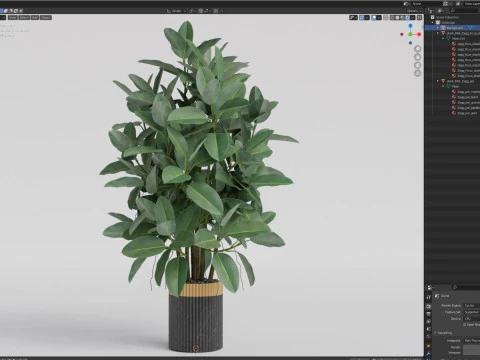The image size is (480, 360).
Task: Click the dark blue negative Z gizmo ball
Action: pyautogui.click(x=410, y=43)
